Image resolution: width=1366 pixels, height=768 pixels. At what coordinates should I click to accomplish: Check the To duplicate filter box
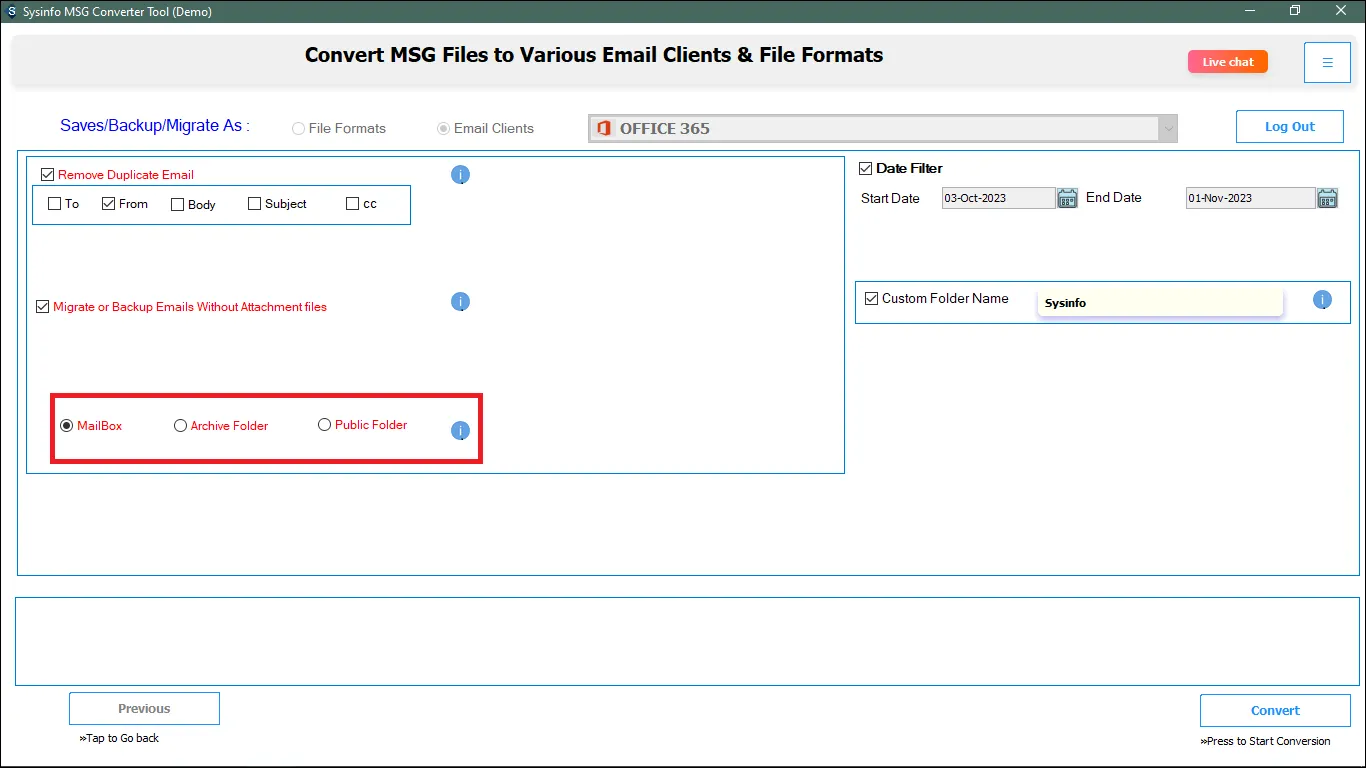[x=55, y=204]
